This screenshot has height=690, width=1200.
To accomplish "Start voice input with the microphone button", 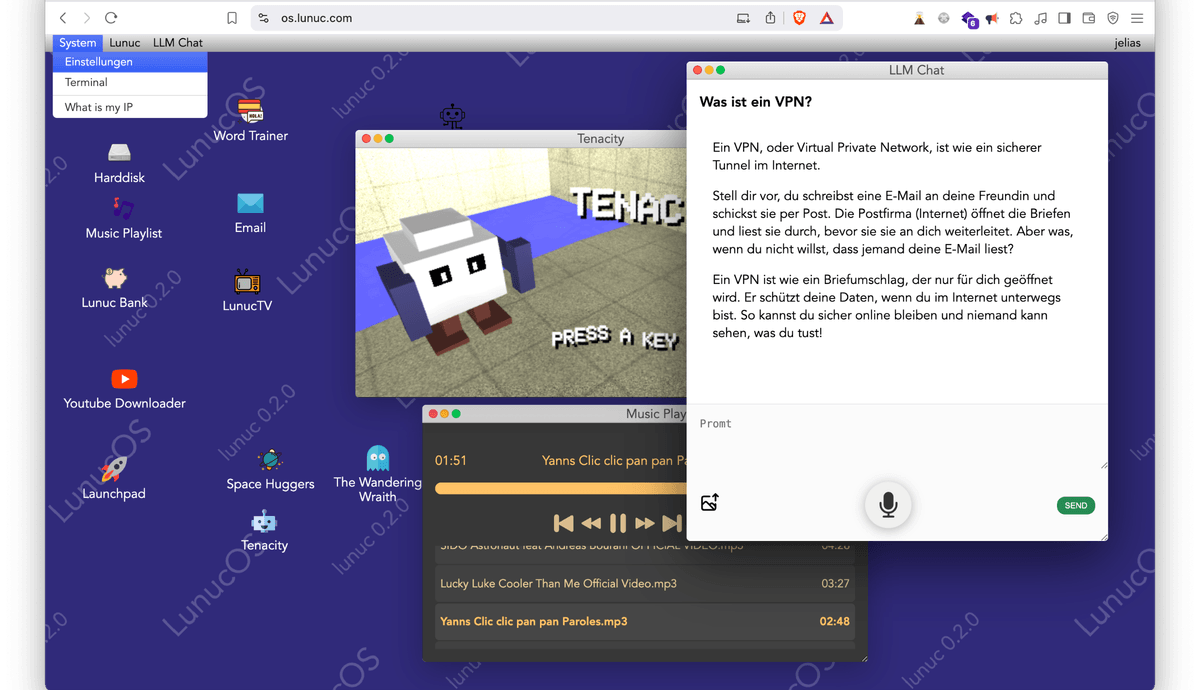I will point(887,505).
